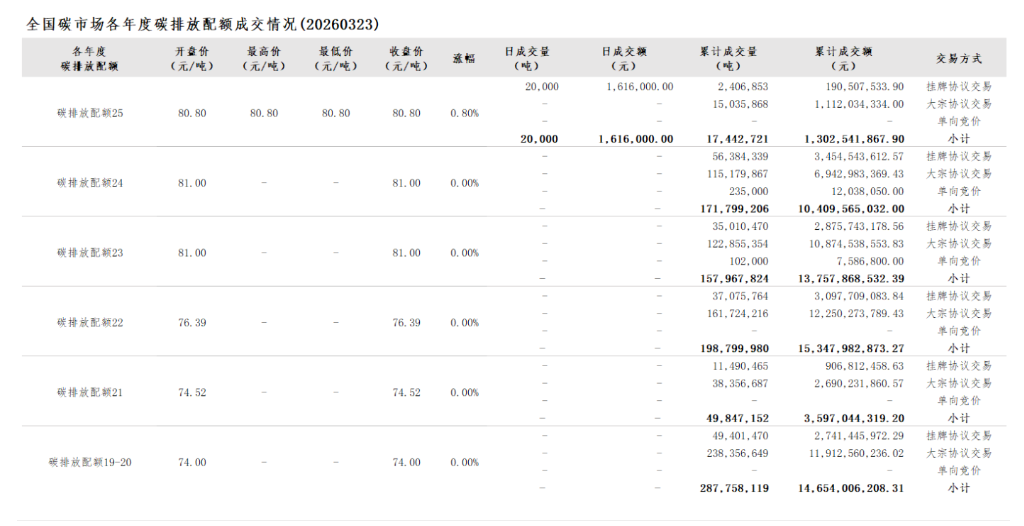The height and width of the screenshot is (526, 1024).
Task: Click the 碳排放配额21 row label
Action: tap(90, 393)
